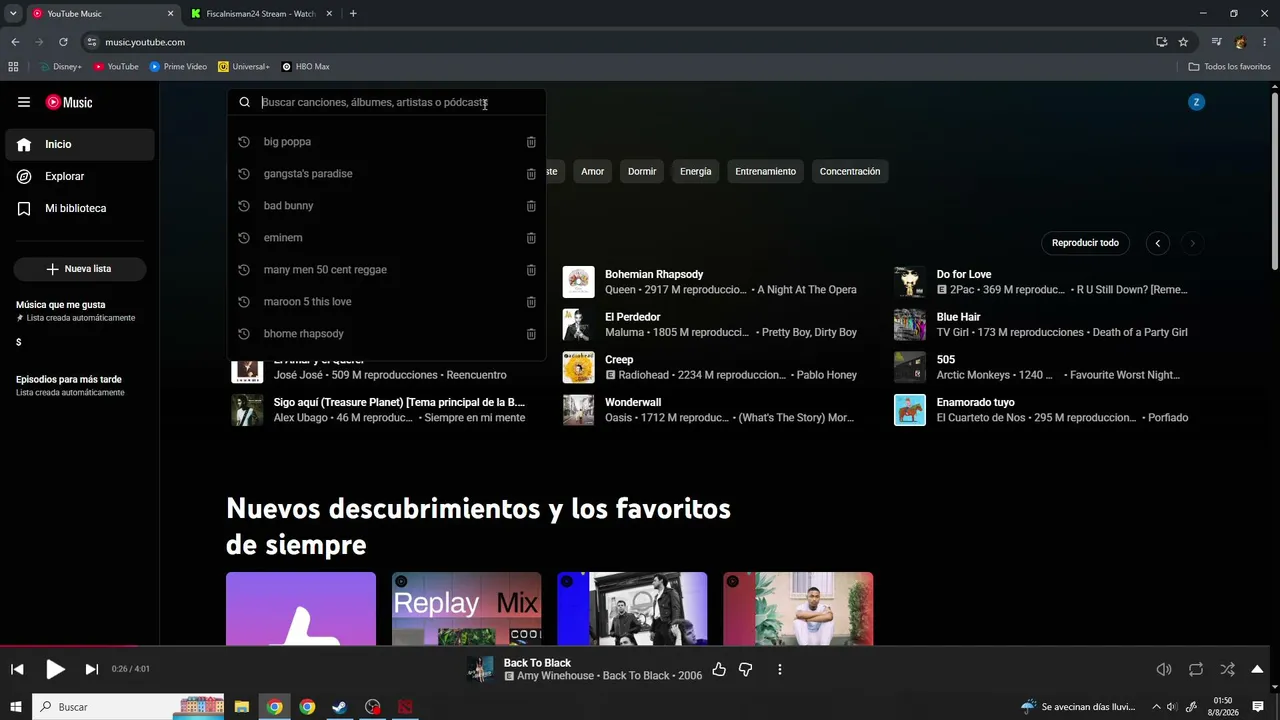The height and width of the screenshot is (720, 1280).
Task: Open the hamburger guide menu
Action: click(24, 102)
